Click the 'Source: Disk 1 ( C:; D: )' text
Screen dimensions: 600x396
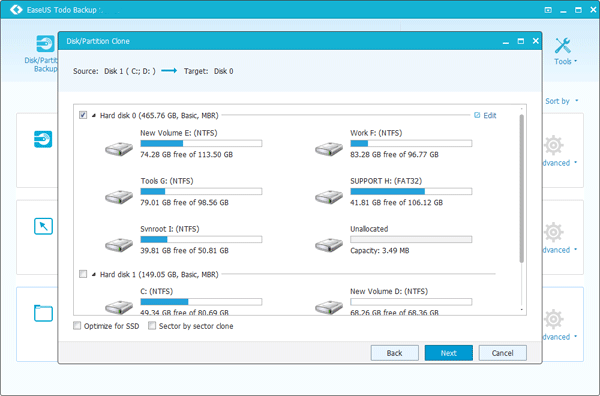pyautogui.click(x=114, y=71)
